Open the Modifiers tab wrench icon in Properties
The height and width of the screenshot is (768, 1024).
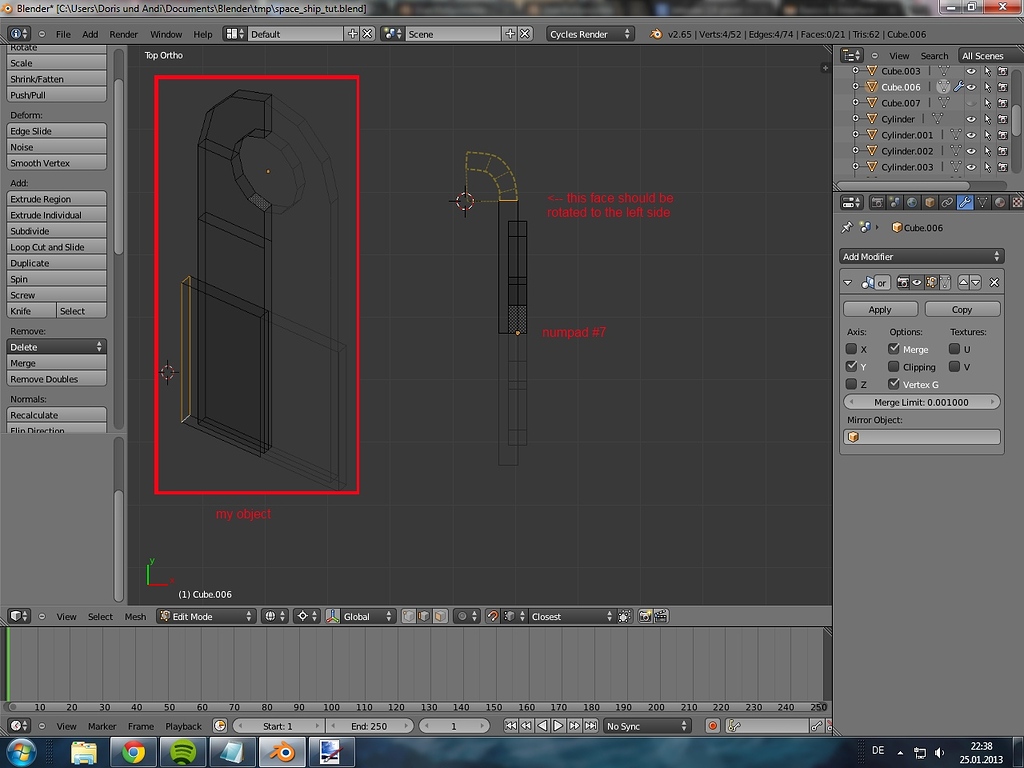point(964,202)
